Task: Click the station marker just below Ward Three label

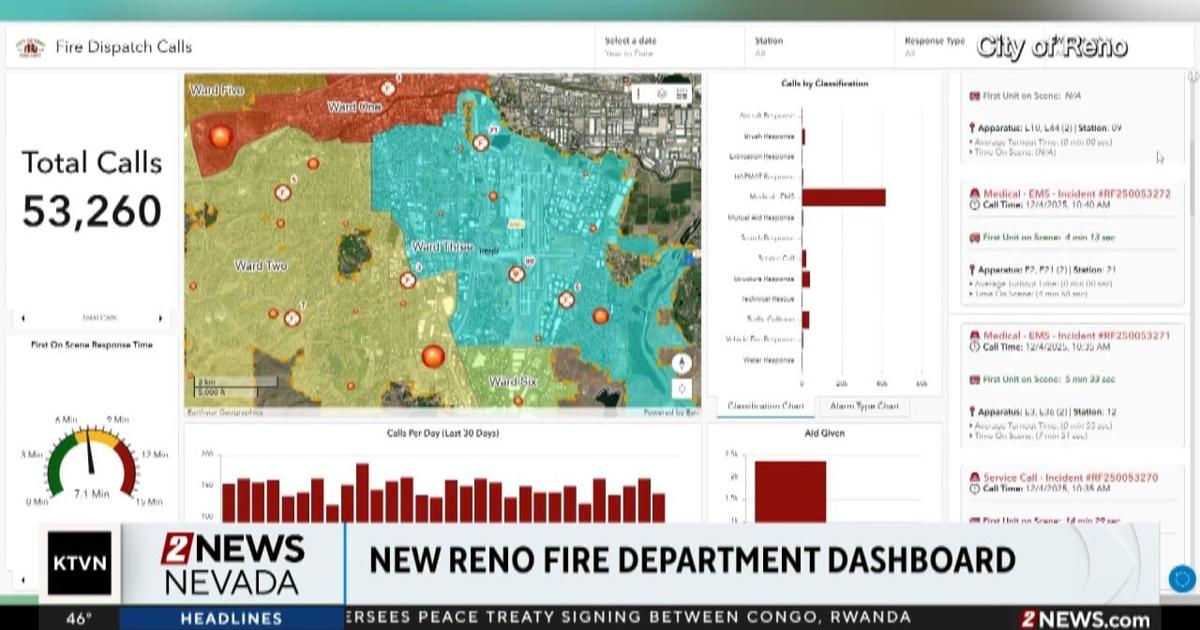Action: pyautogui.click(x=516, y=273)
